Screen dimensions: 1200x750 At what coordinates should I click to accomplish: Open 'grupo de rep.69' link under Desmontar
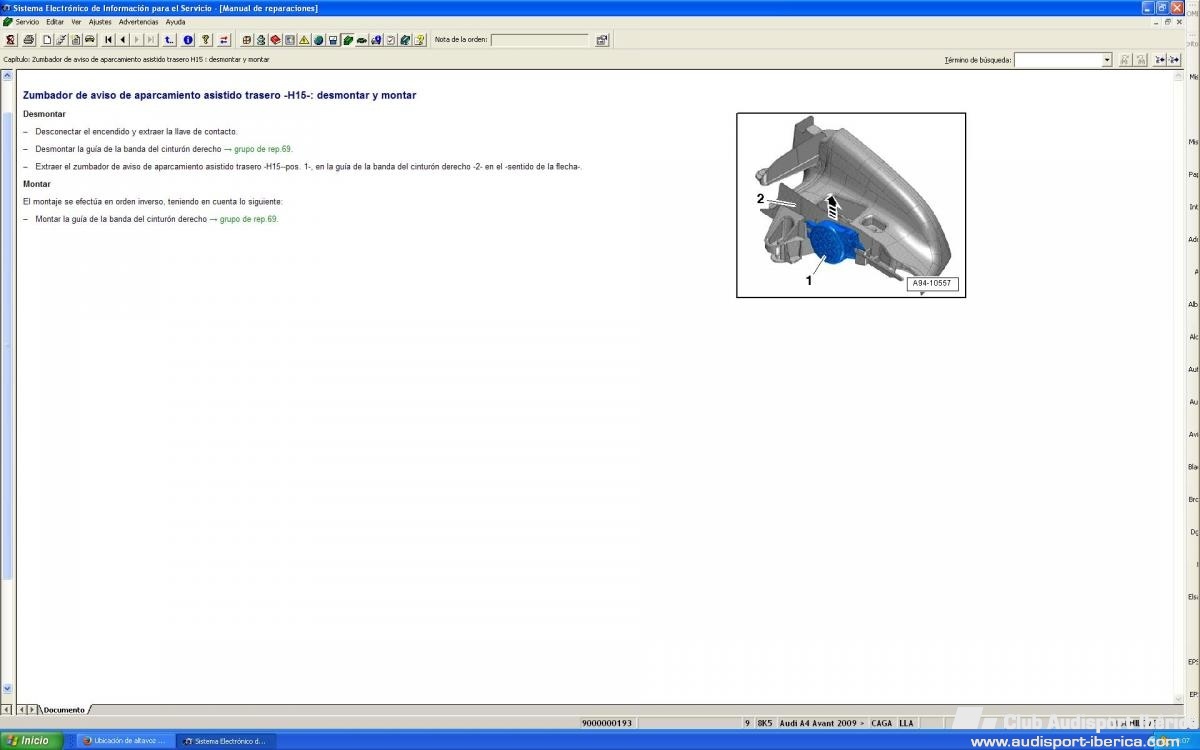(x=263, y=149)
